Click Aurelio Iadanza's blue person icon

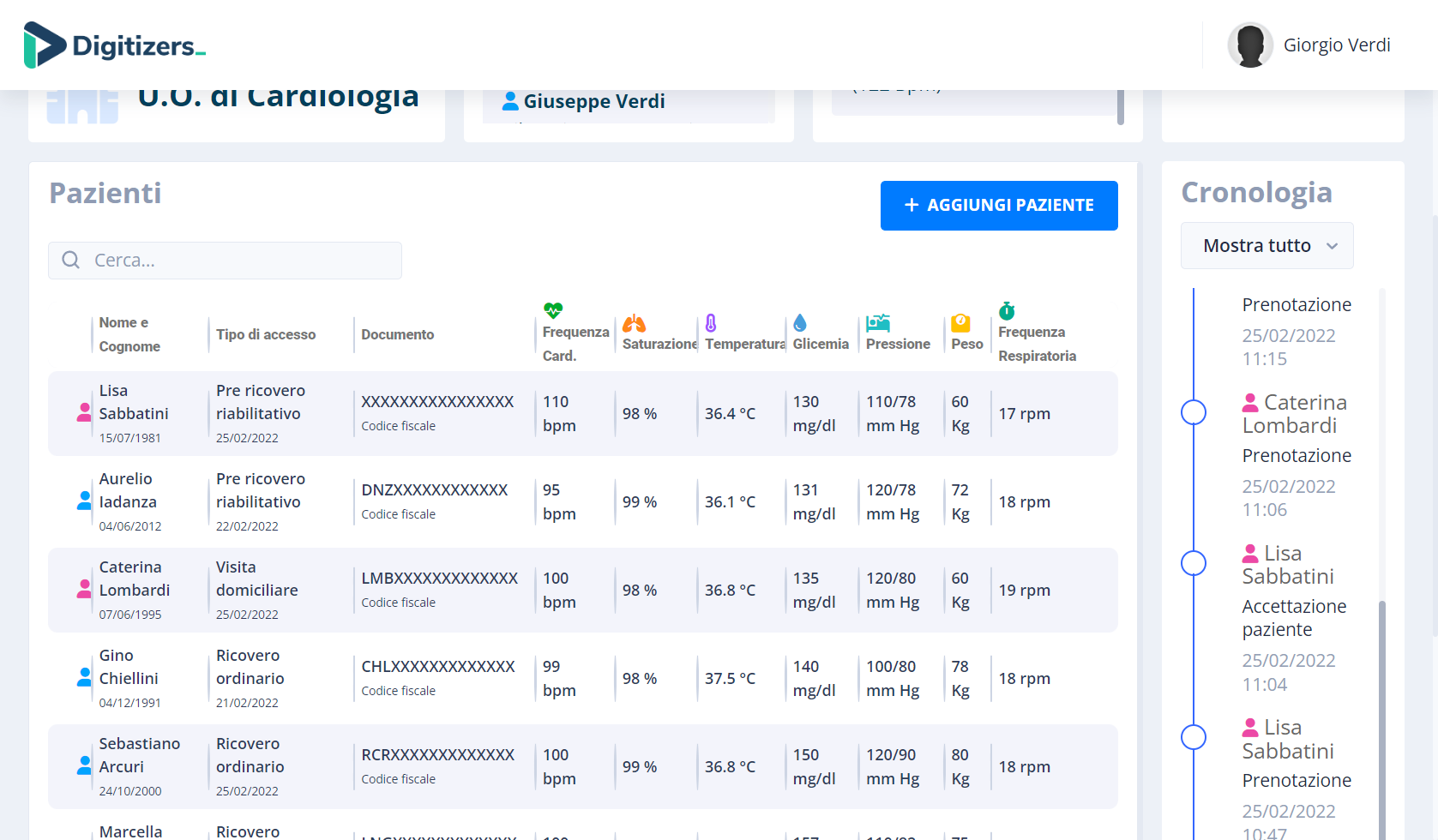tap(84, 501)
